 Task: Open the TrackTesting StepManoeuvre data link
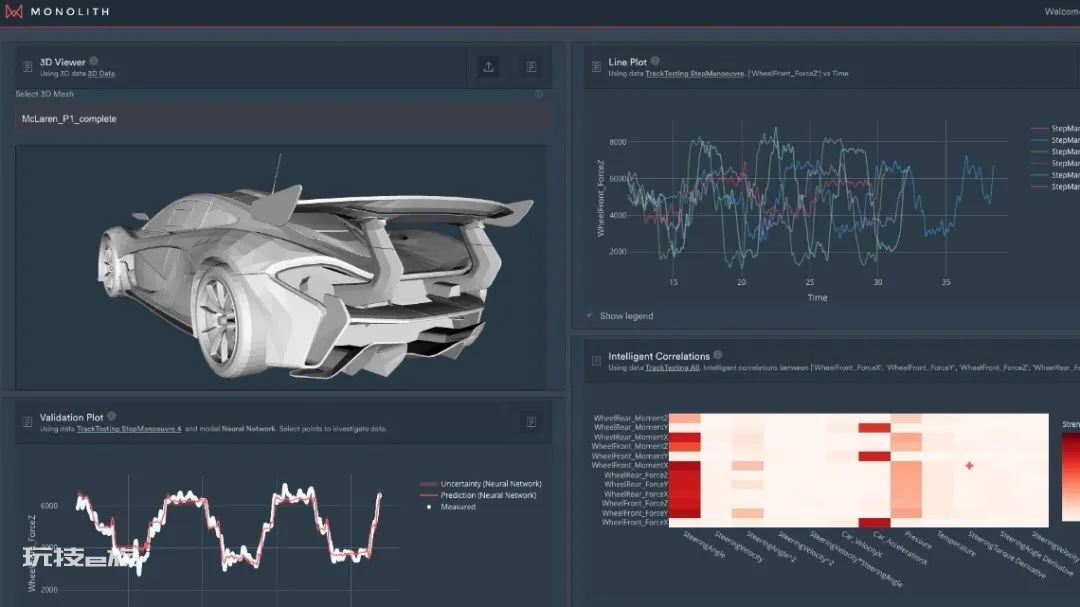[694, 74]
